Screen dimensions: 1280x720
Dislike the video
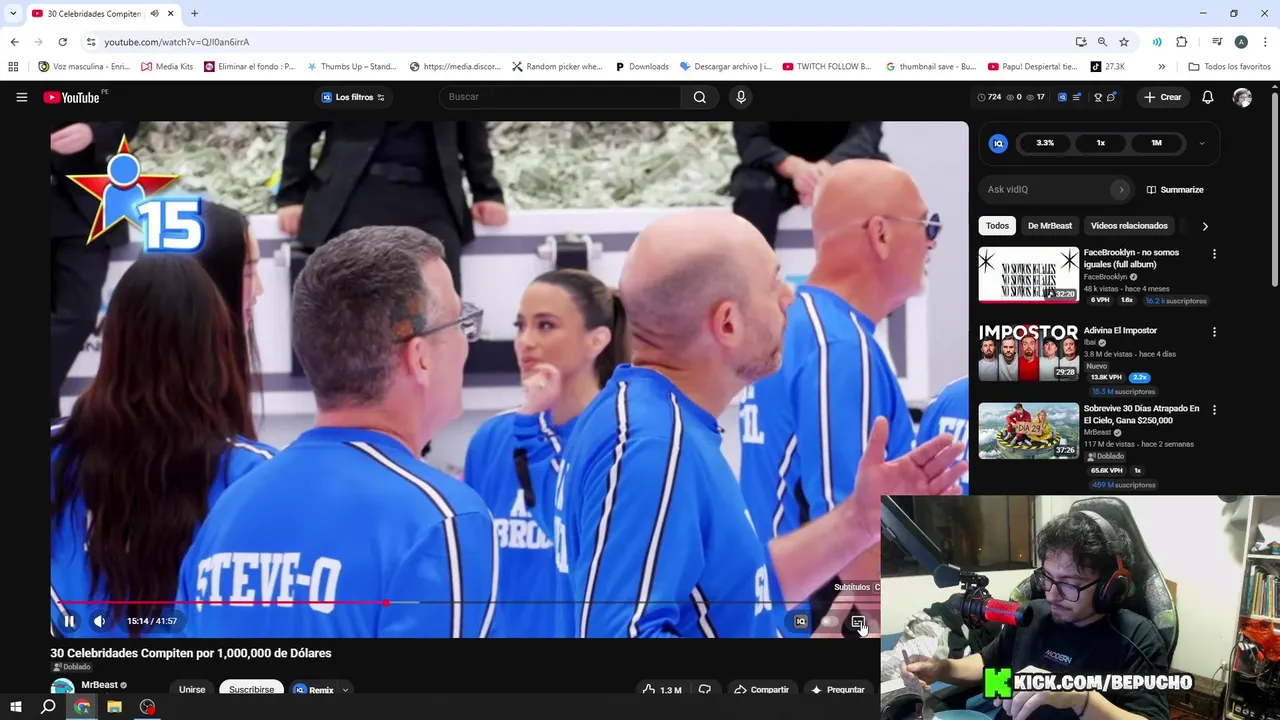pos(705,689)
